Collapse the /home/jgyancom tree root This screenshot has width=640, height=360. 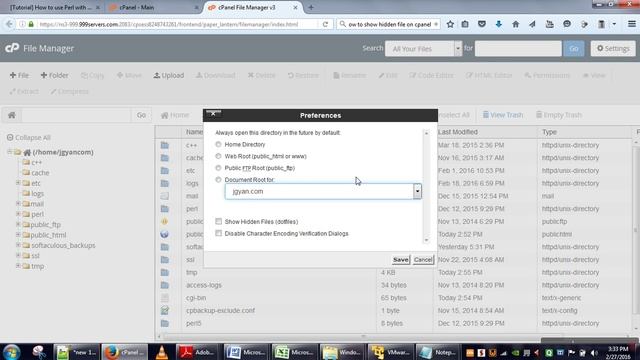9,152
